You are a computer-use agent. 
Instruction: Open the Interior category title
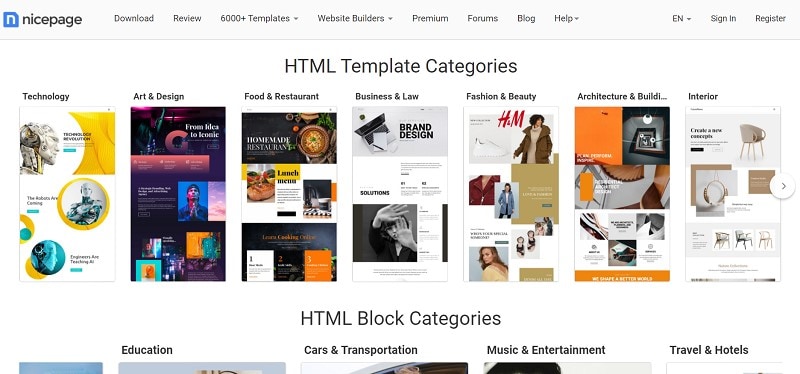[703, 96]
